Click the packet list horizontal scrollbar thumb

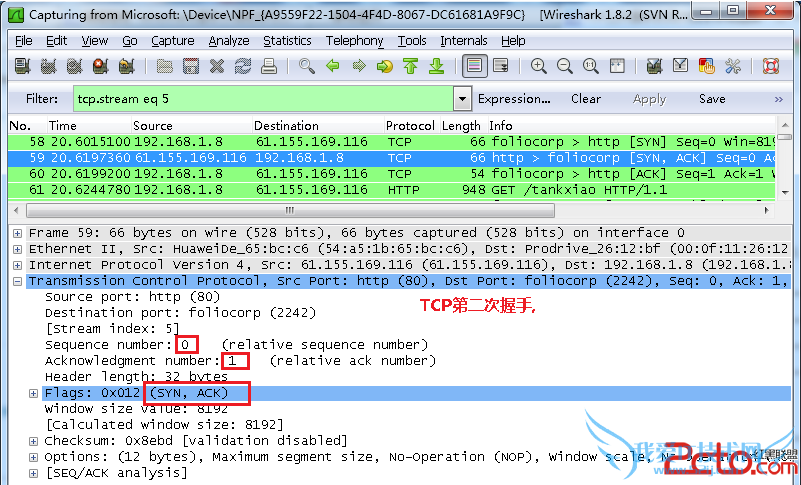point(290,210)
